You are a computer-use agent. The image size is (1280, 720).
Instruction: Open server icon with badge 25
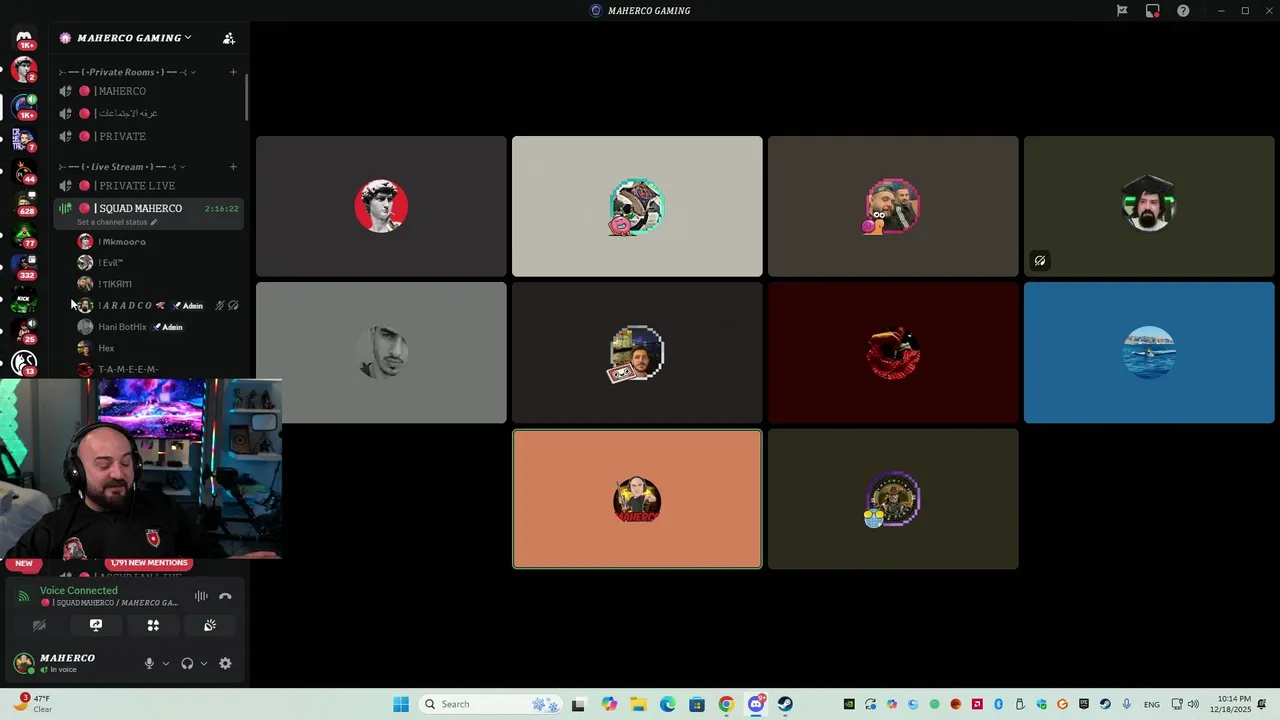pyautogui.click(x=24, y=331)
